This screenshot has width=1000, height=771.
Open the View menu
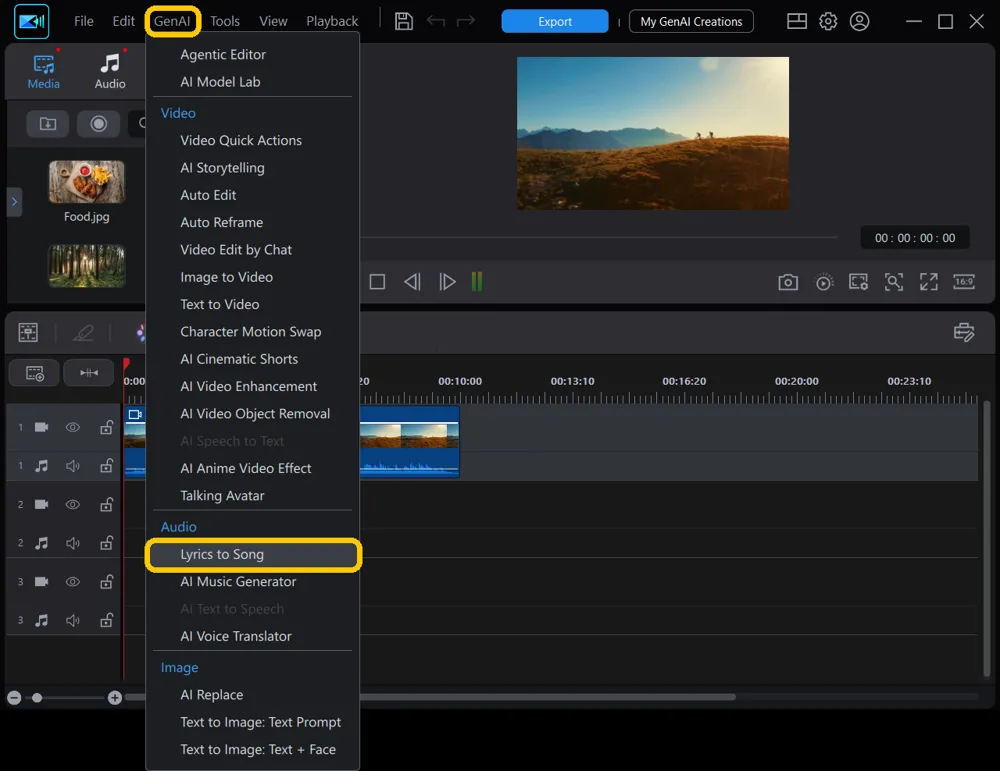(x=273, y=21)
